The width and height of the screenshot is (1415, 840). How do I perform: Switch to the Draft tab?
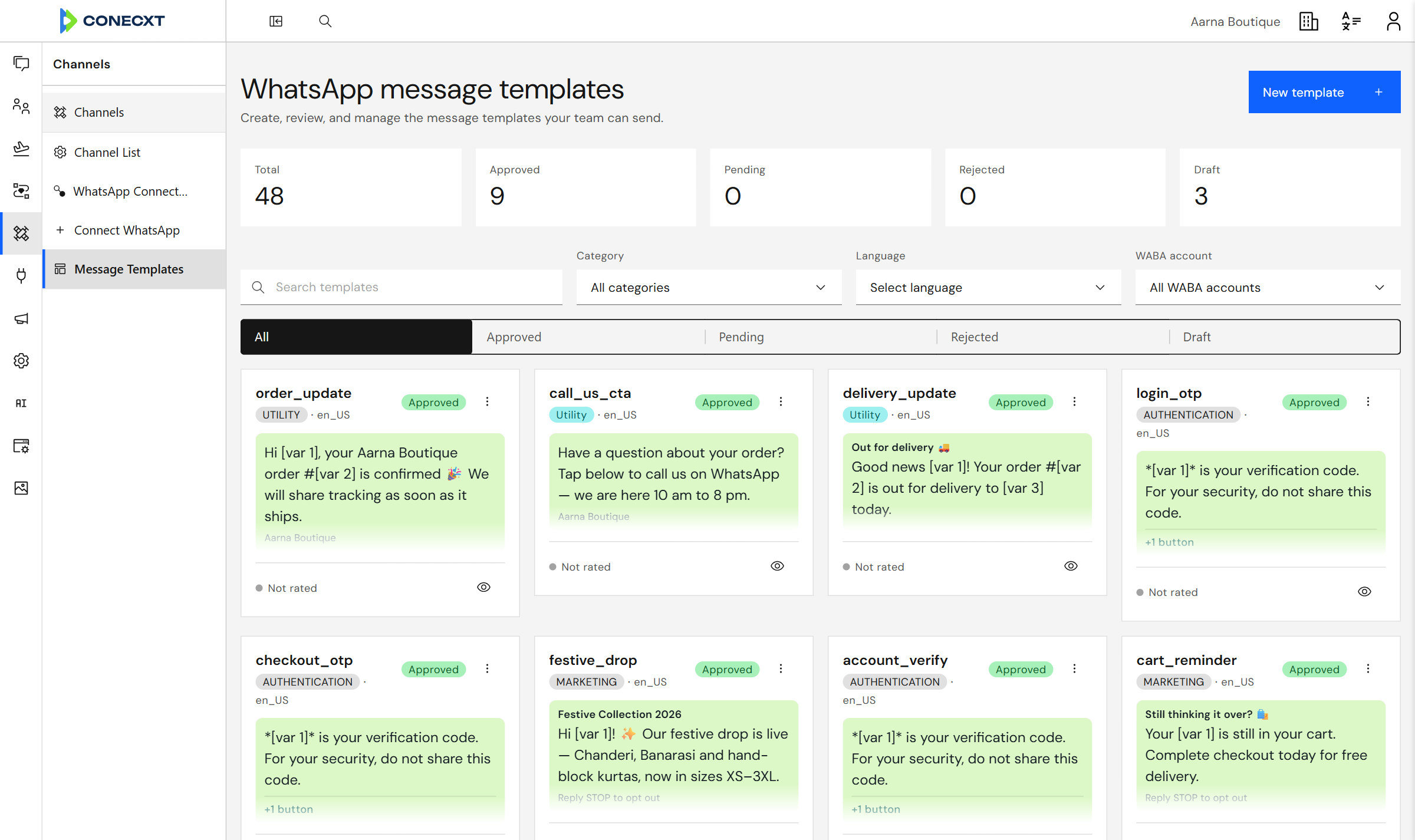[1285, 337]
